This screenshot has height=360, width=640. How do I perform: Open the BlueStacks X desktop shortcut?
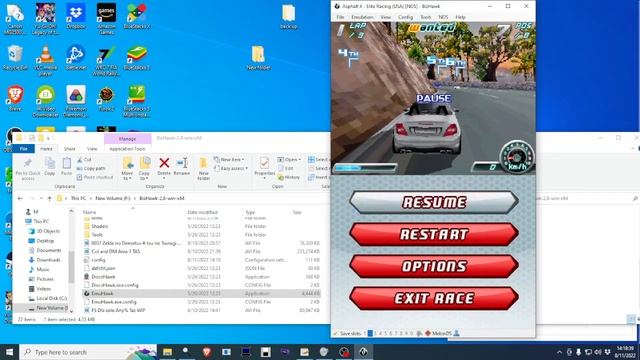(x=137, y=17)
